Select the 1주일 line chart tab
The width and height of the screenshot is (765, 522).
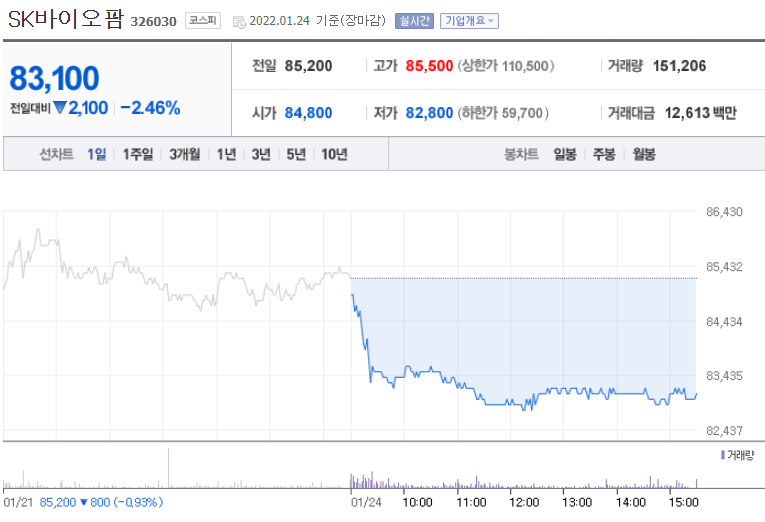point(138,154)
